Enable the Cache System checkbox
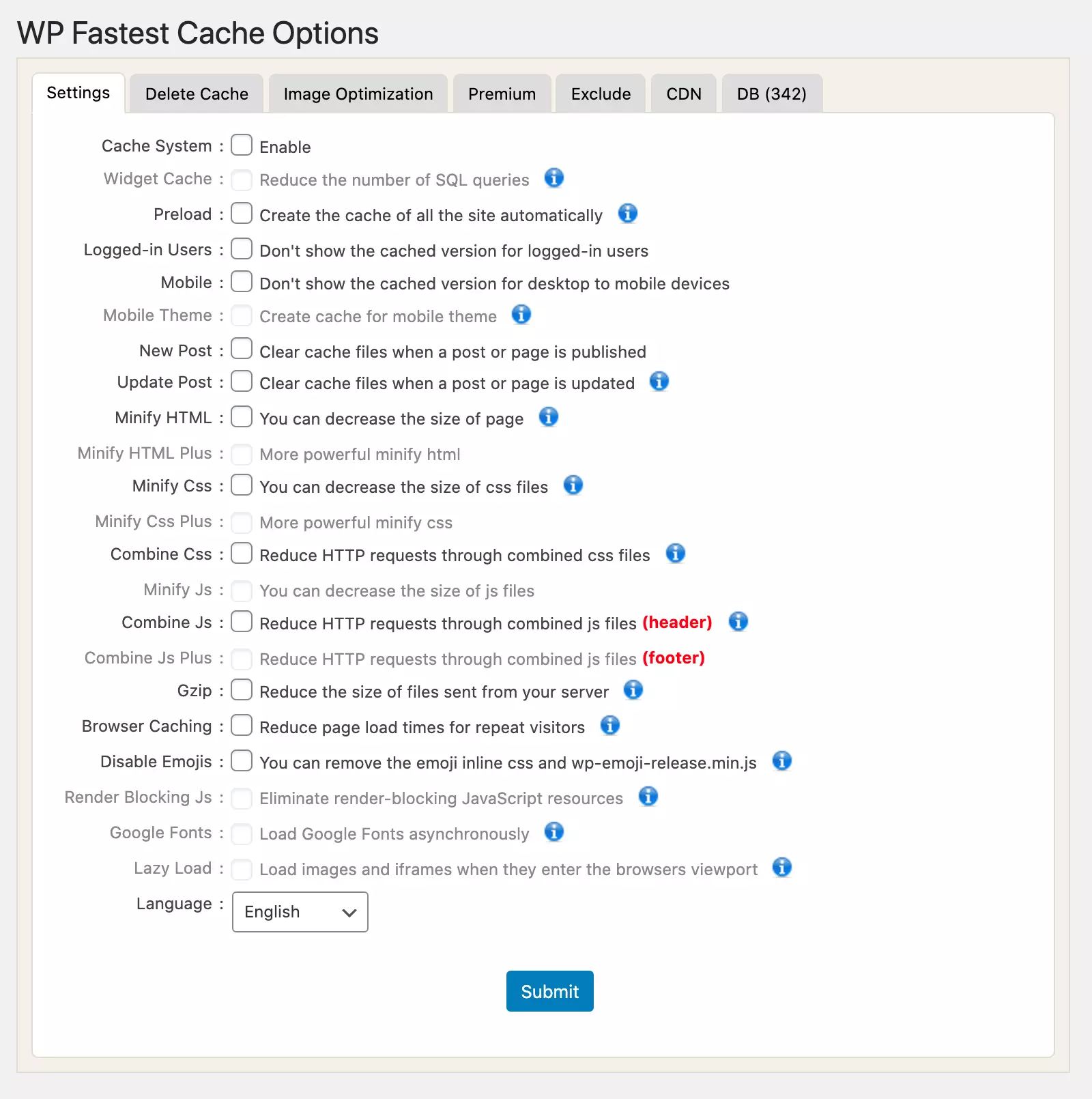This screenshot has width=1092, height=1099. click(242, 145)
